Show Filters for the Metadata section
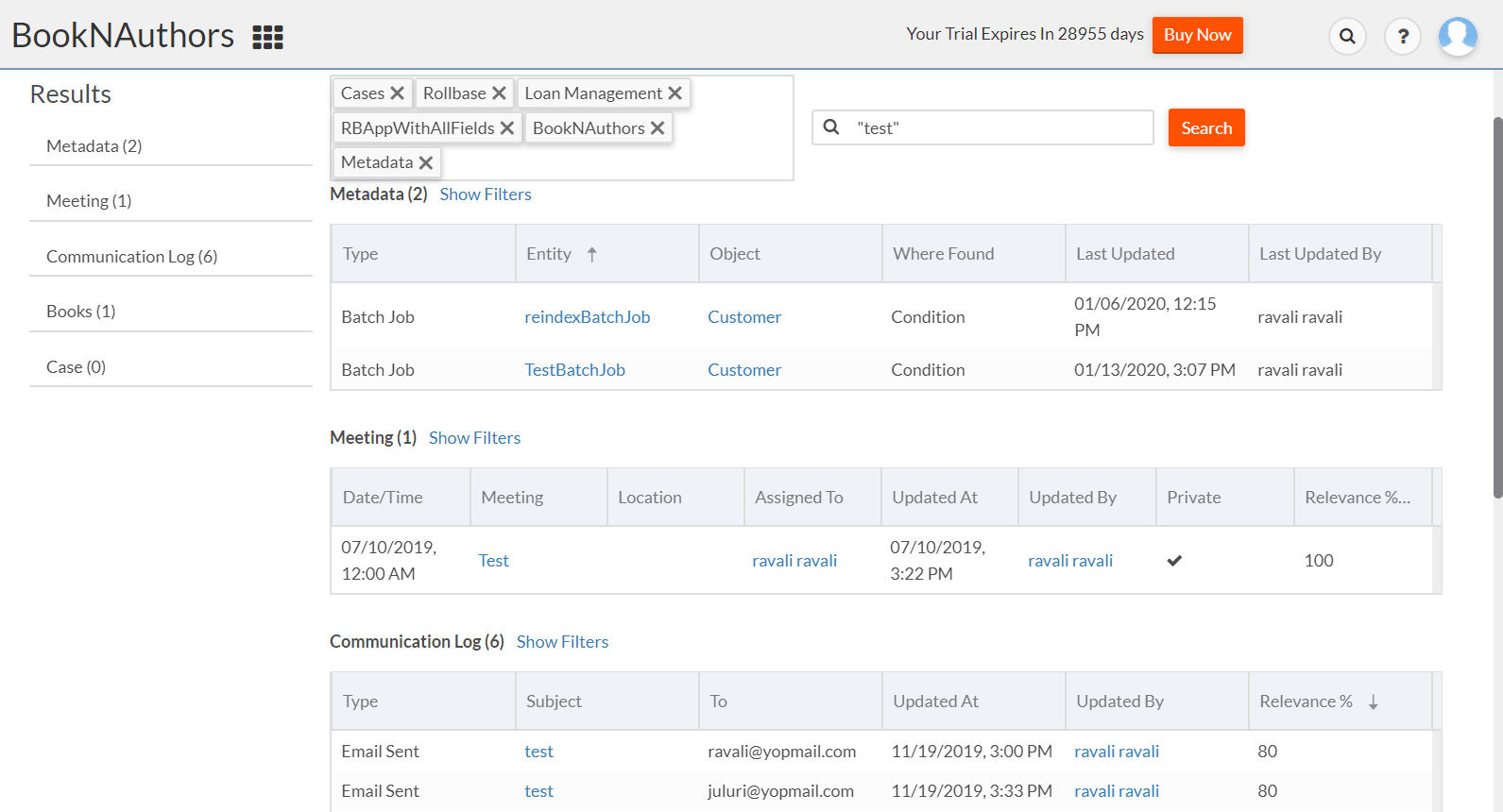Image resolution: width=1503 pixels, height=812 pixels. pyautogui.click(x=486, y=195)
